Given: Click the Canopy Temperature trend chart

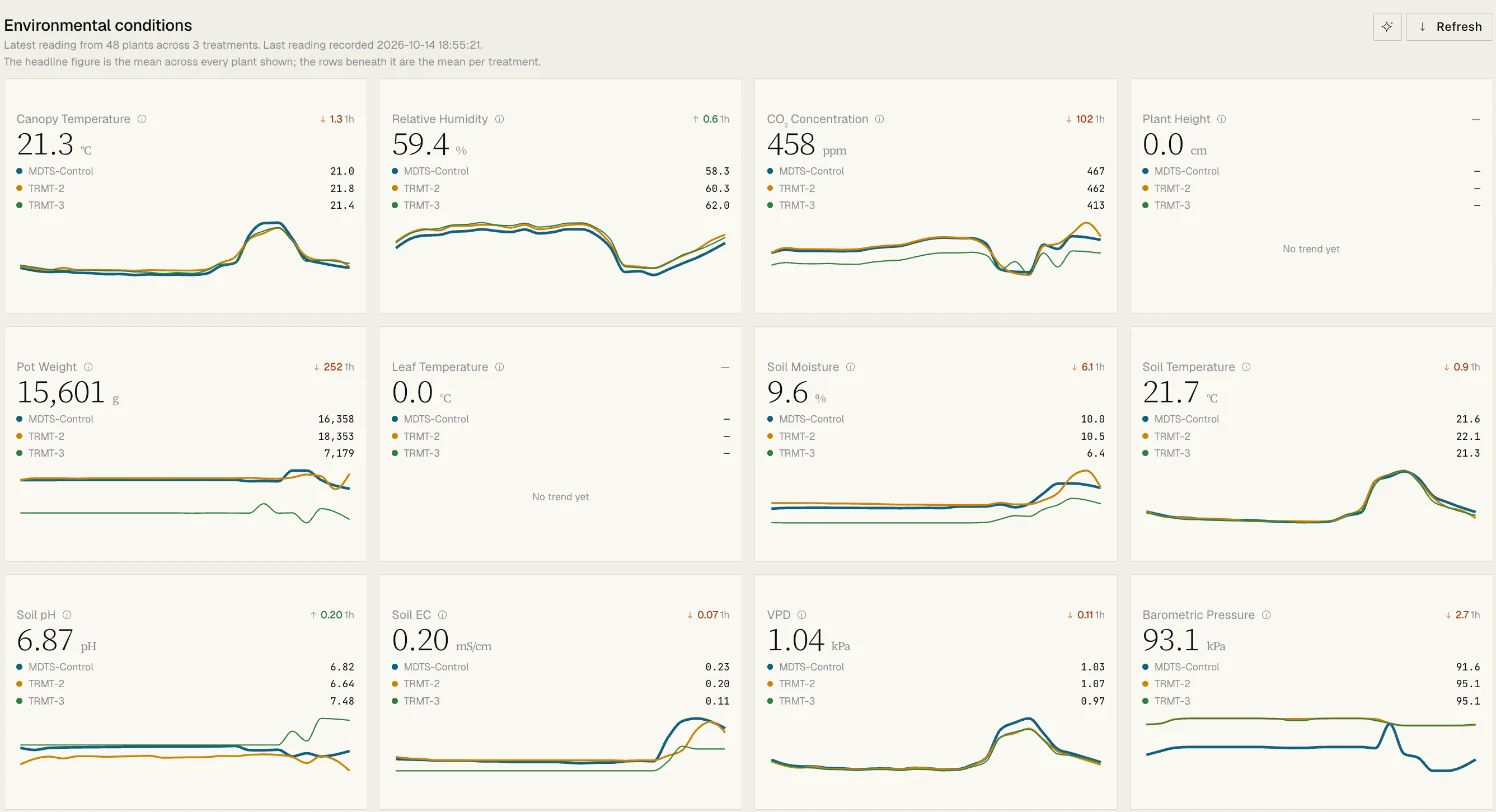Looking at the screenshot, I should (x=185, y=249).
